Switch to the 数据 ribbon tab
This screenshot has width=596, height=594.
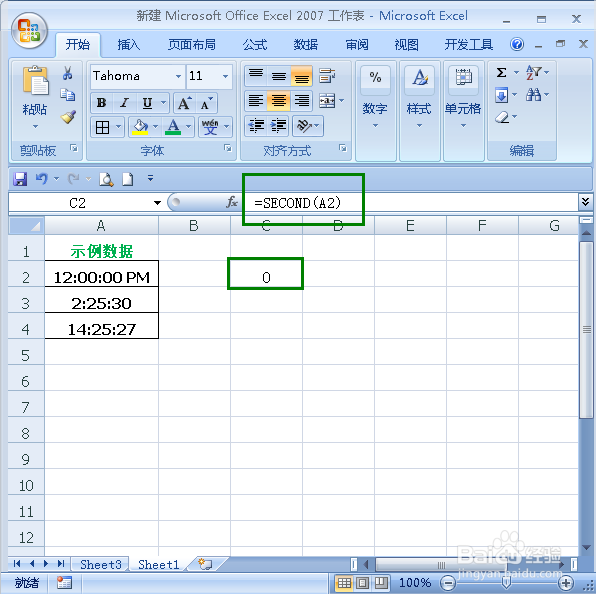(x=306, y=45)
